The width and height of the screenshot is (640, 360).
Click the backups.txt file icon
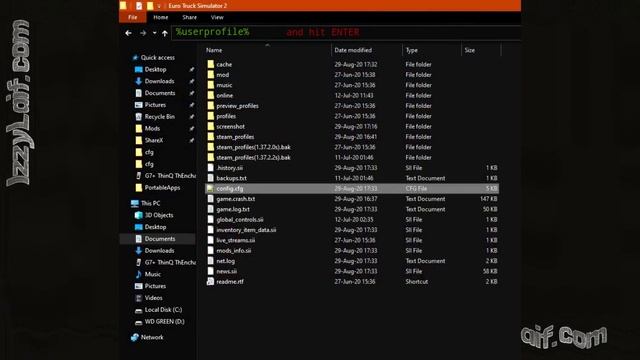211,178
